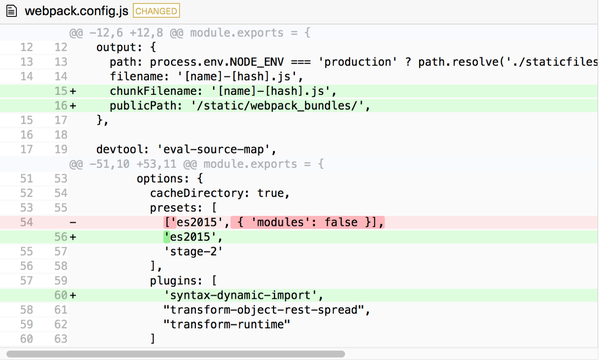
Task: Click new line number 15 on the chunkFilename row
Action: click(x=61, y=91)
